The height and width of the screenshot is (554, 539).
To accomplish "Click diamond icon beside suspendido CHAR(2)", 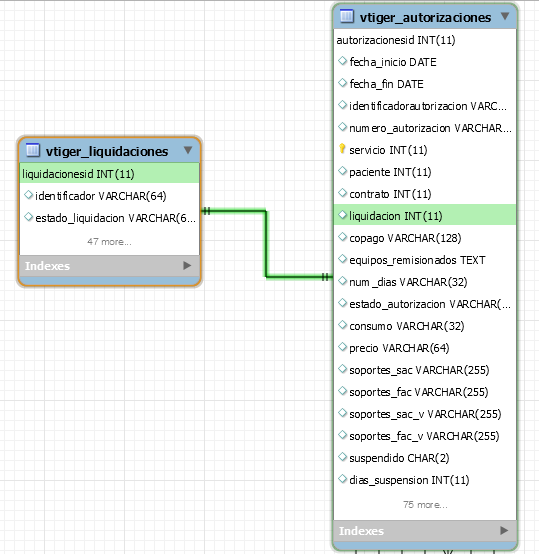I will tap(342, 457).
